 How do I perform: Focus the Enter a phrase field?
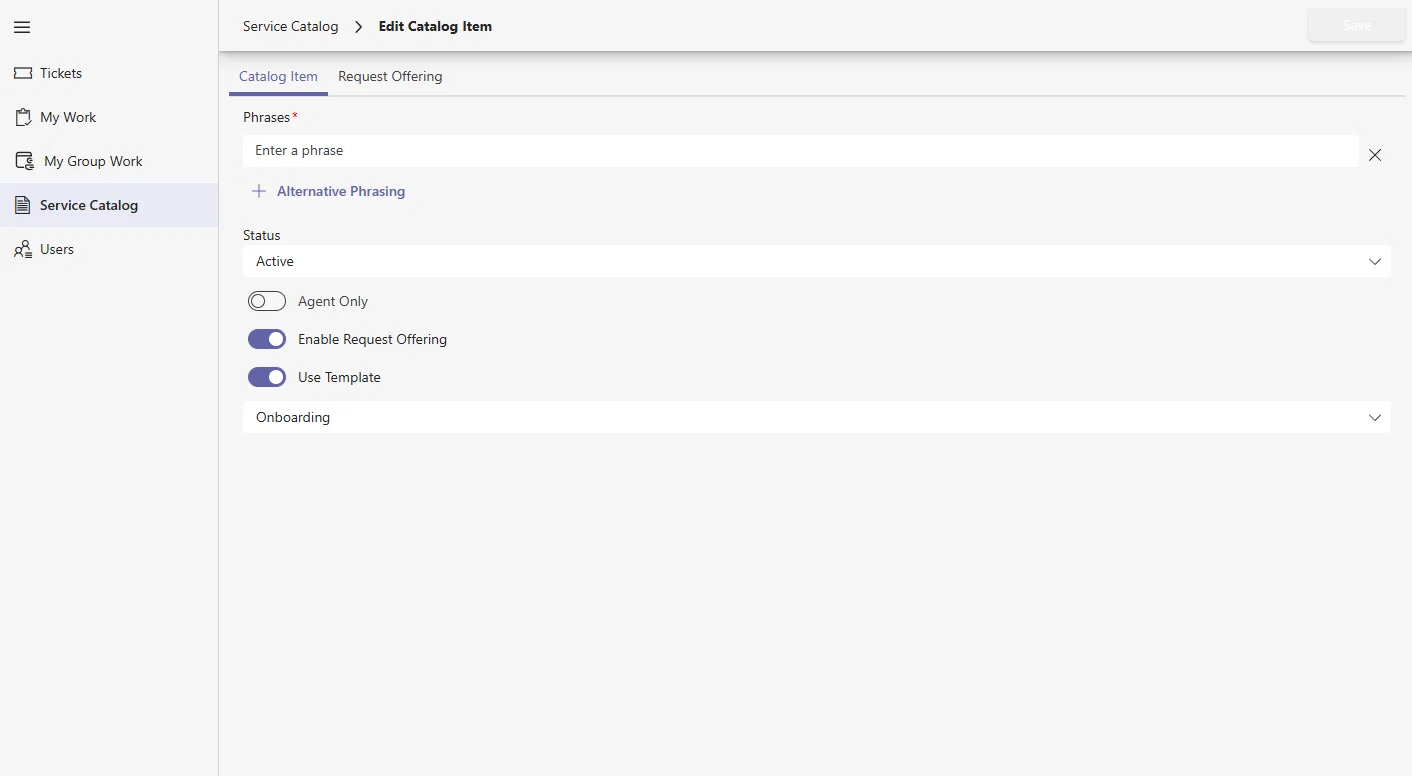[x=801, y=151]
